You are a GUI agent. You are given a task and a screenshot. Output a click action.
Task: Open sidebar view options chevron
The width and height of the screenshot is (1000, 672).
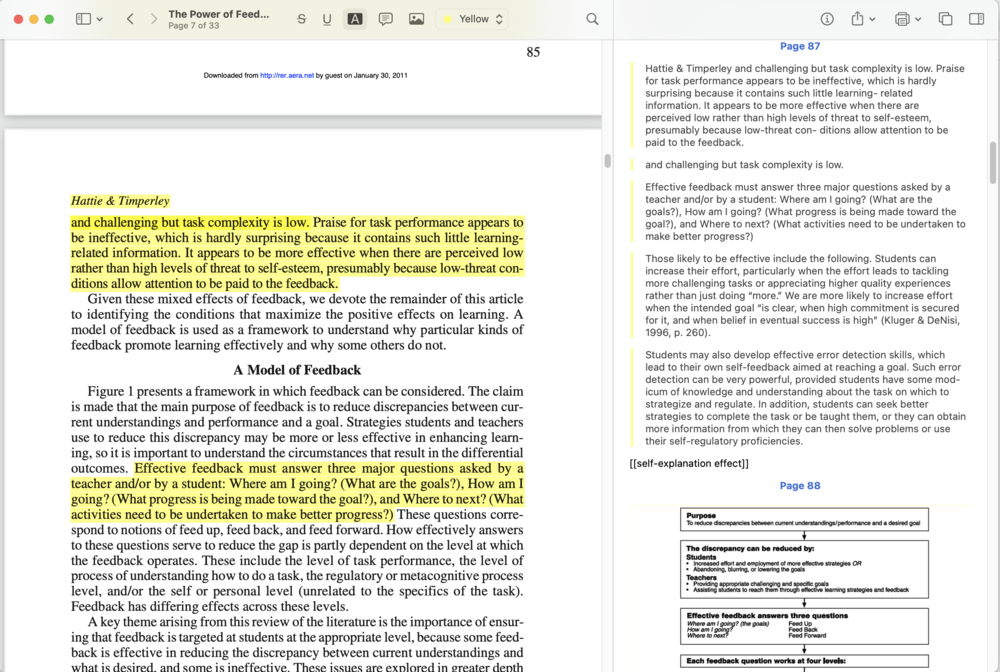pyautogui.click(x=99, y=19)
